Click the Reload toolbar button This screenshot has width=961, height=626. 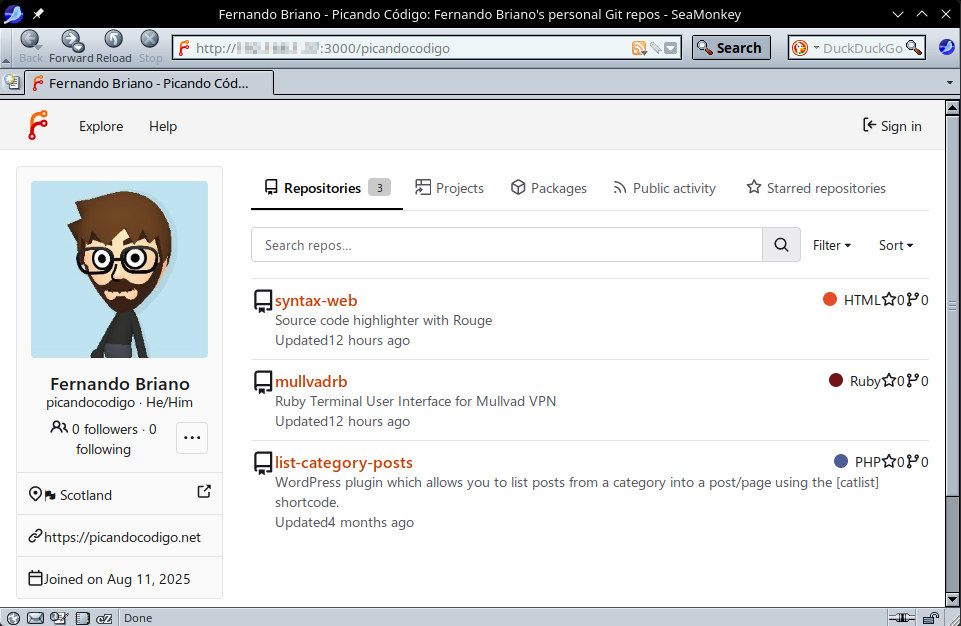113,45
